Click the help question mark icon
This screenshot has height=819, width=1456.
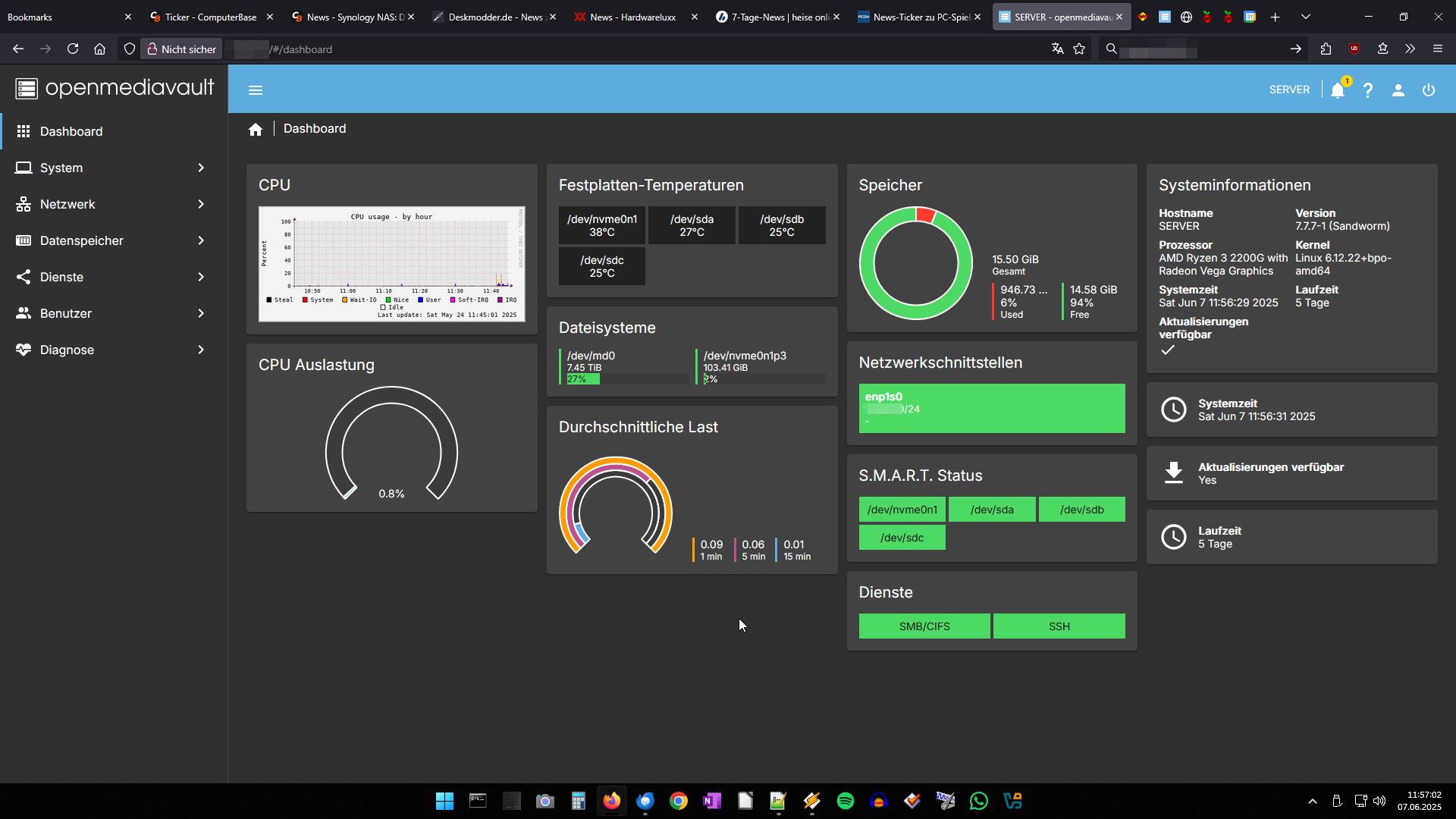click(1368, 90)
